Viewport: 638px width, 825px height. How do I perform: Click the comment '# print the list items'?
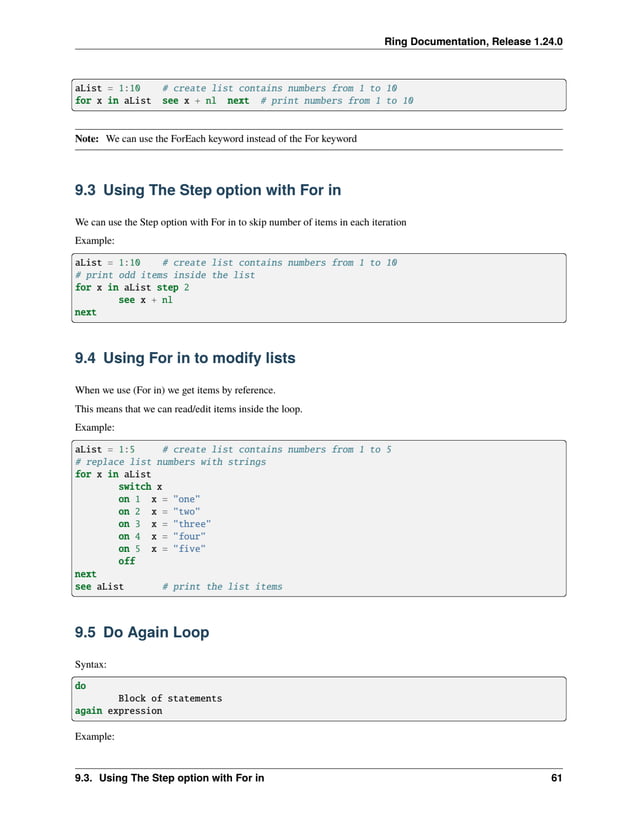click(x=222, y=586)
